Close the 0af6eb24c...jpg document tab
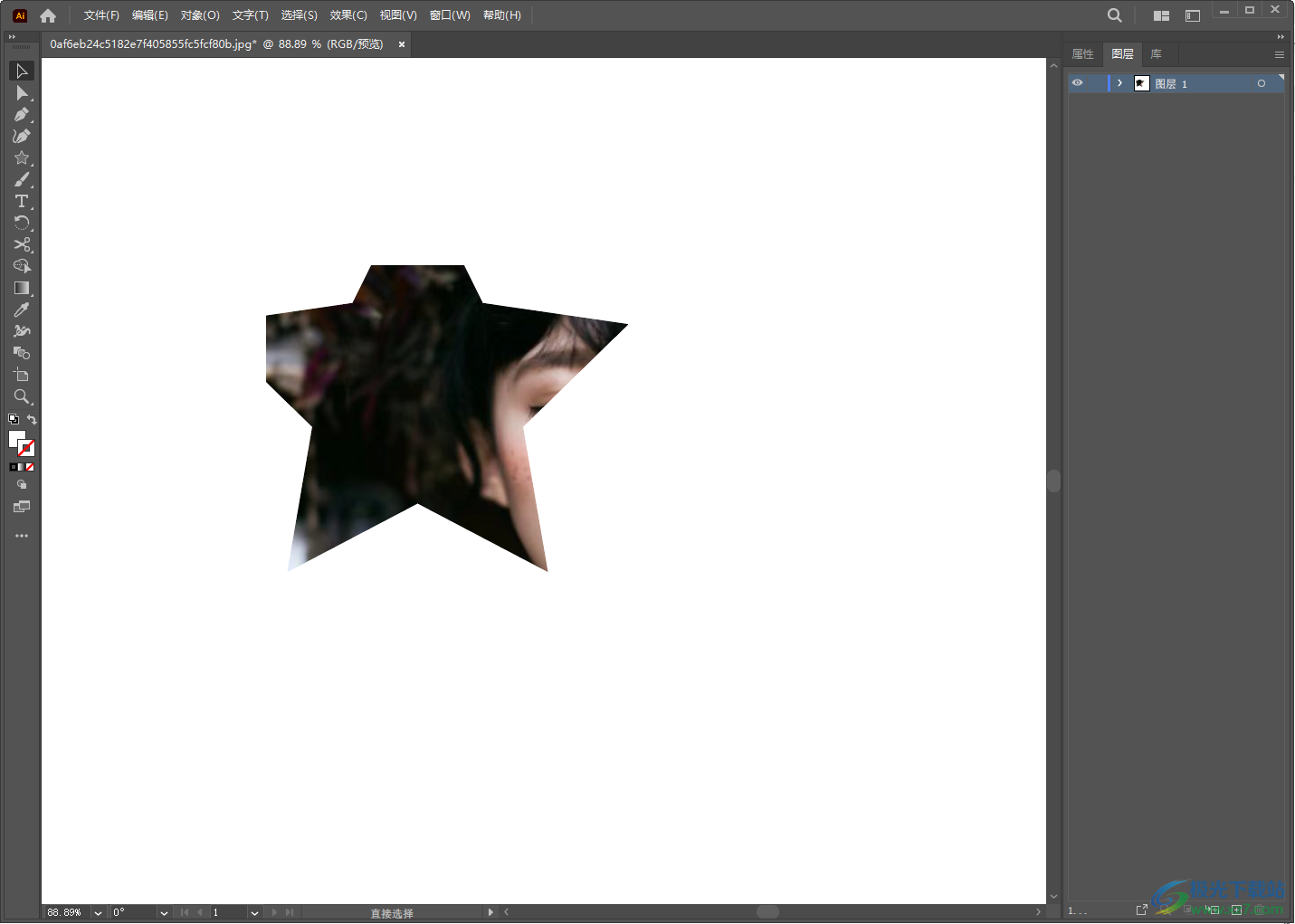The width and height of the screenshot is (1295, 924). point(402,44)
